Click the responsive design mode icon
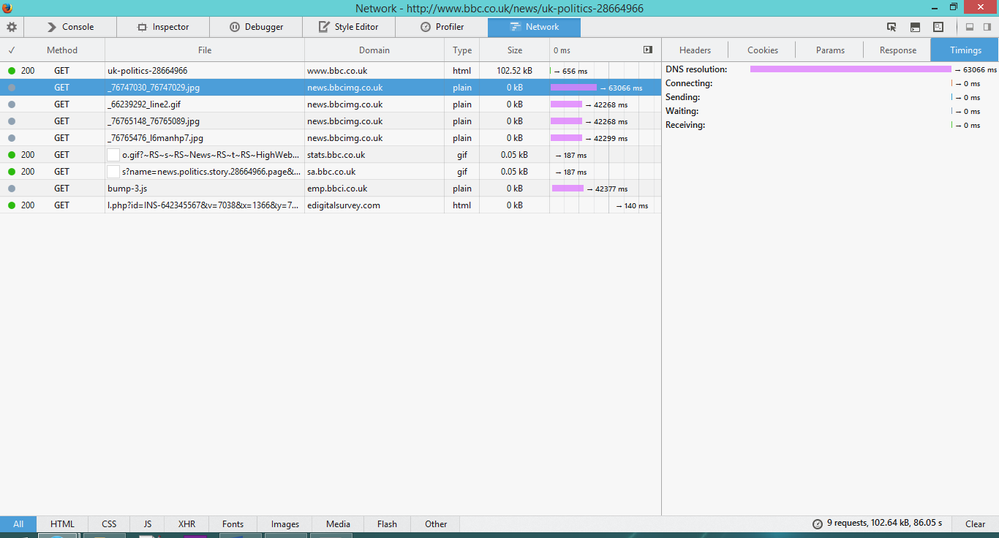The image size is (999, 538). pyautogui.click(x=938, y=27)
